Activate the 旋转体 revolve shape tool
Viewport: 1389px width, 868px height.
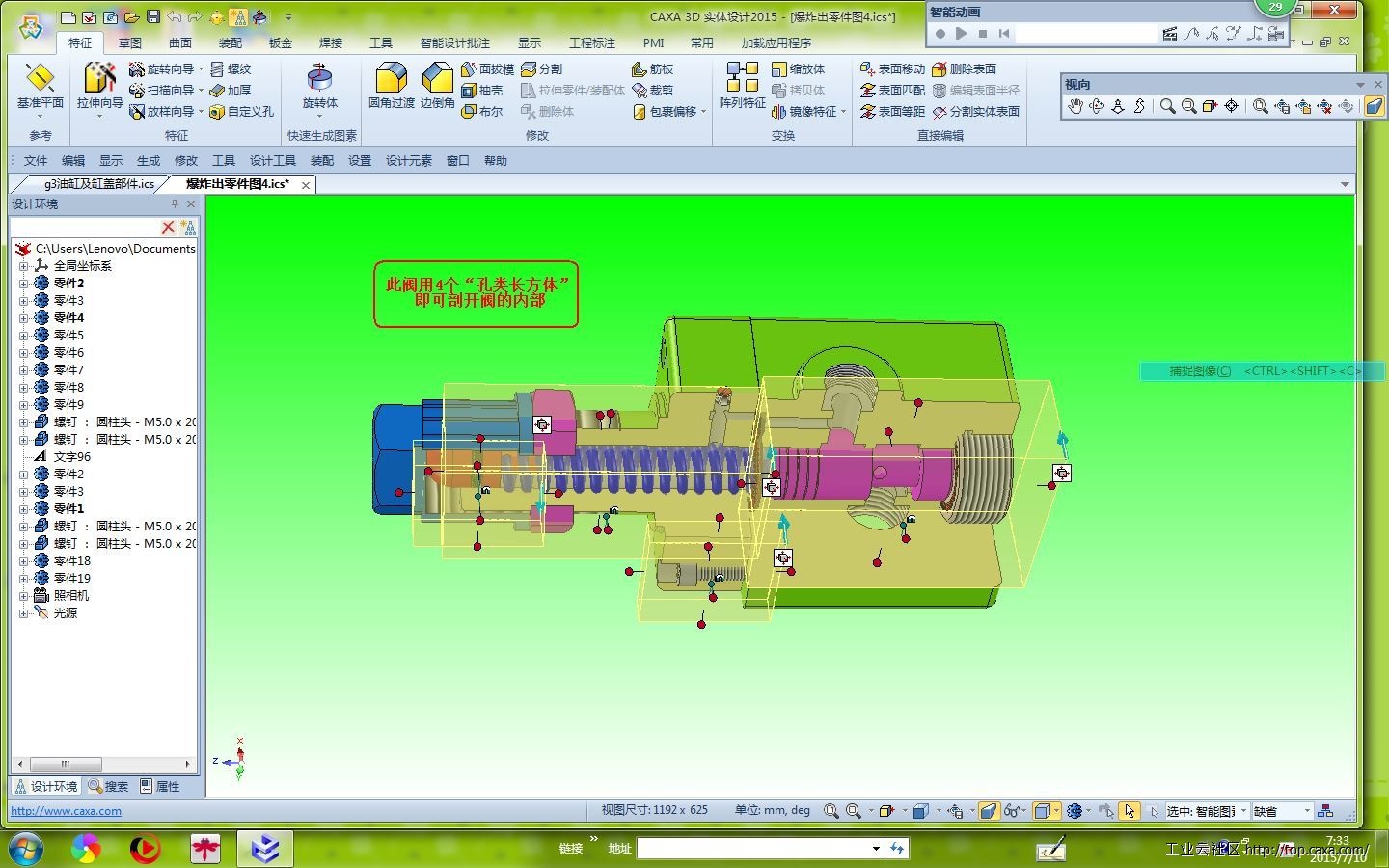click(319, 86)
